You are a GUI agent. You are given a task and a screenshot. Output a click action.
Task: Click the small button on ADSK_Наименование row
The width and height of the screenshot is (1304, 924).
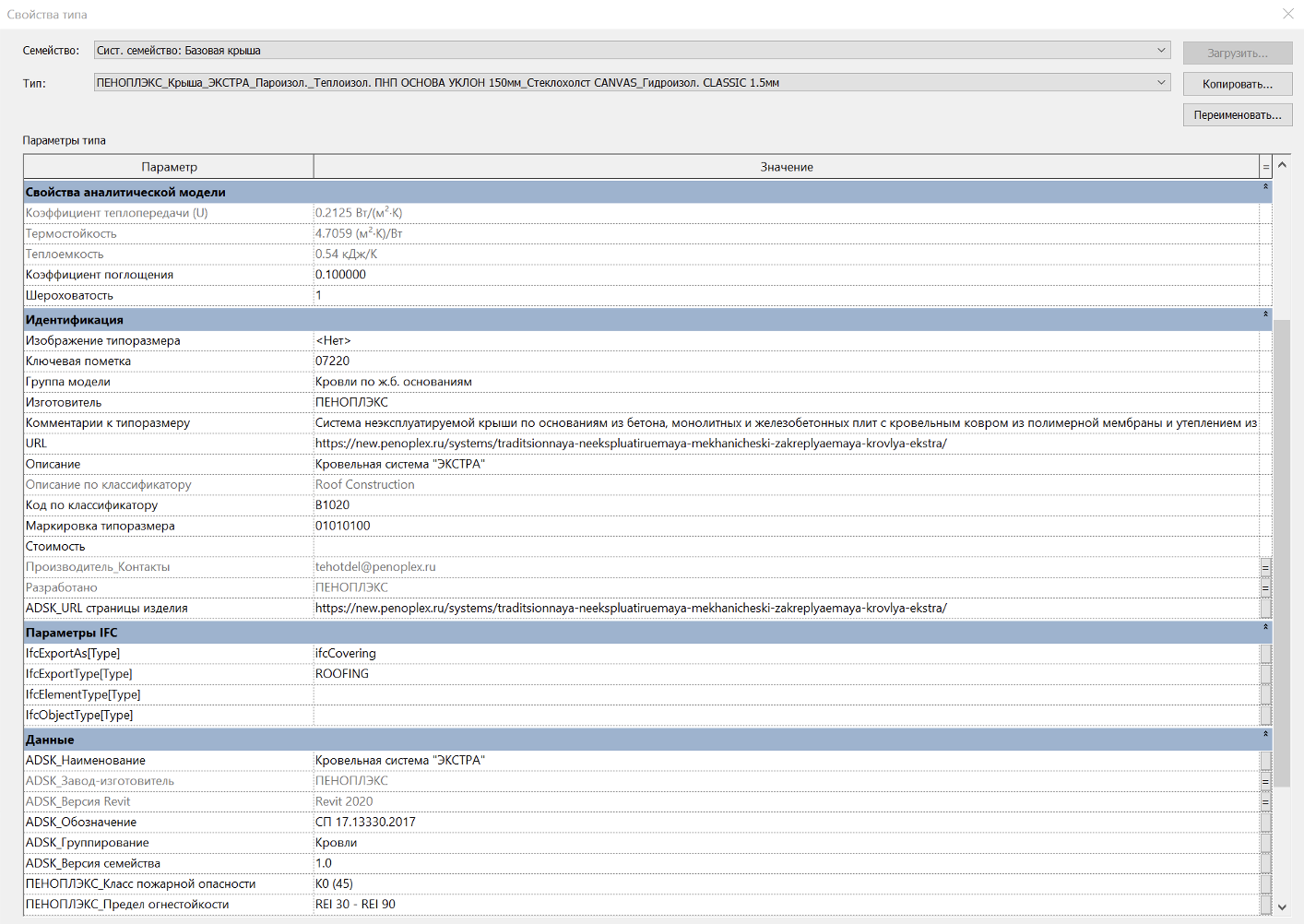(1265, 761)
